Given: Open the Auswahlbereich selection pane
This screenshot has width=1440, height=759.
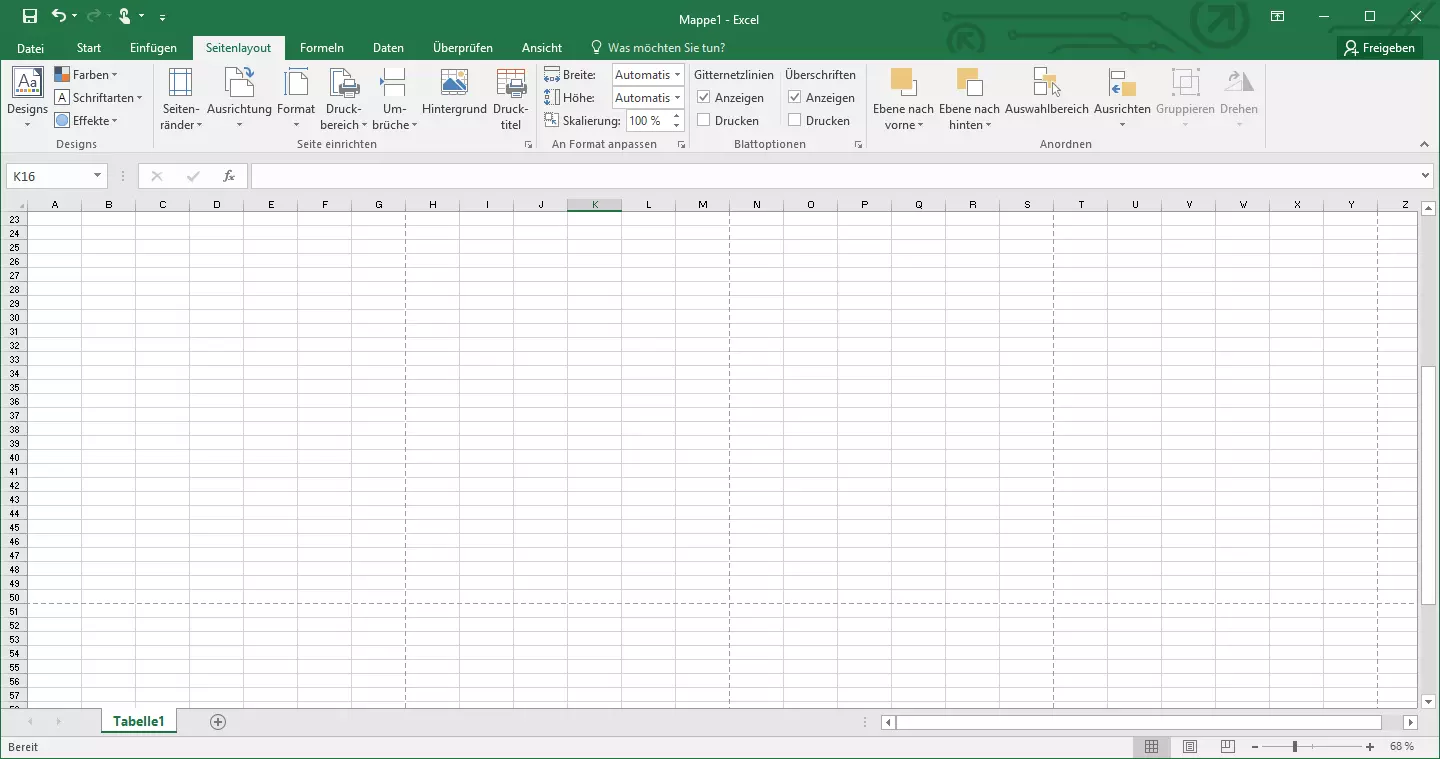Looking at the screenshot, I should pyautogui.click(x=1047, y=92).
